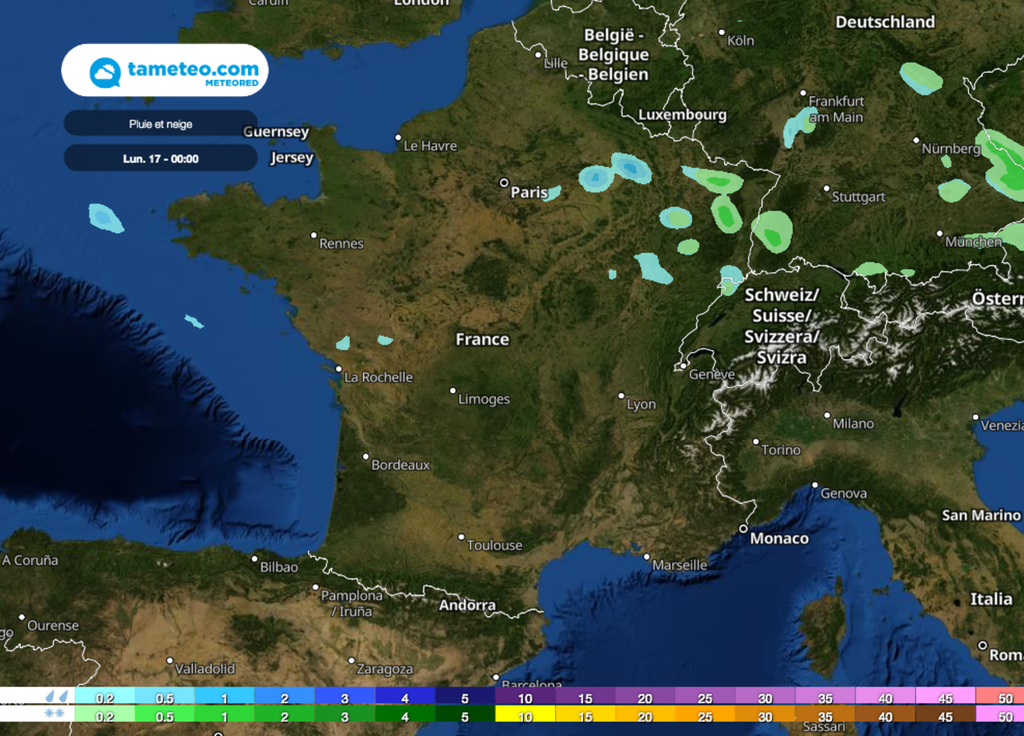This screenshot has height=736, width=1024.
Task: Click the green precipitation patch west of Stuttgart
Action: 771,232
